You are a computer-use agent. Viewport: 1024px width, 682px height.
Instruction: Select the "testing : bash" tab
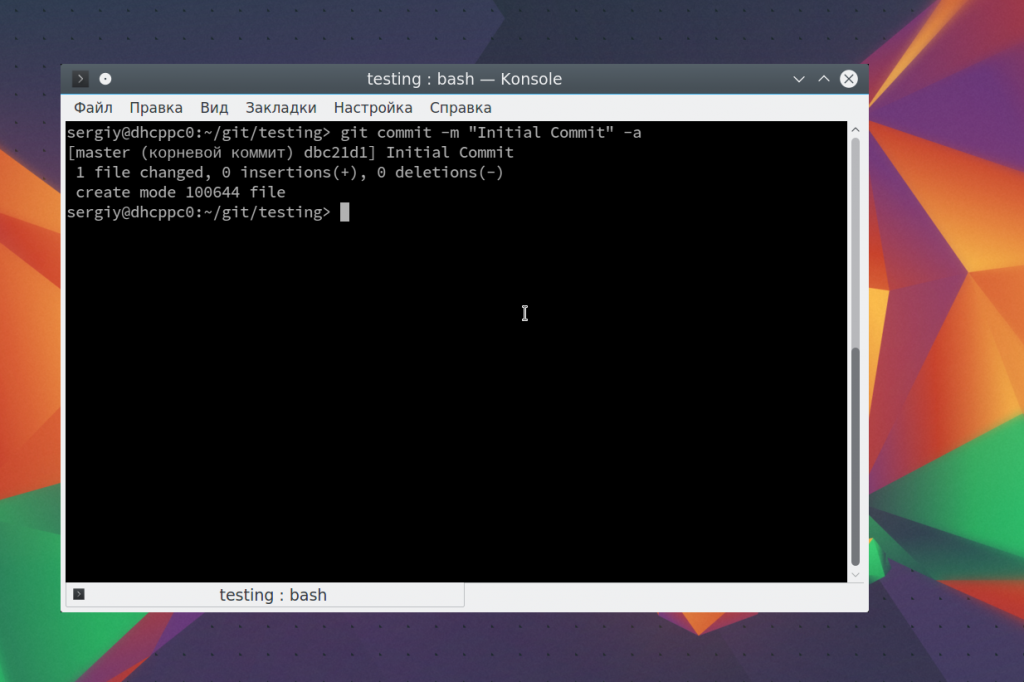pyautogui.click(x=272, y=595)
